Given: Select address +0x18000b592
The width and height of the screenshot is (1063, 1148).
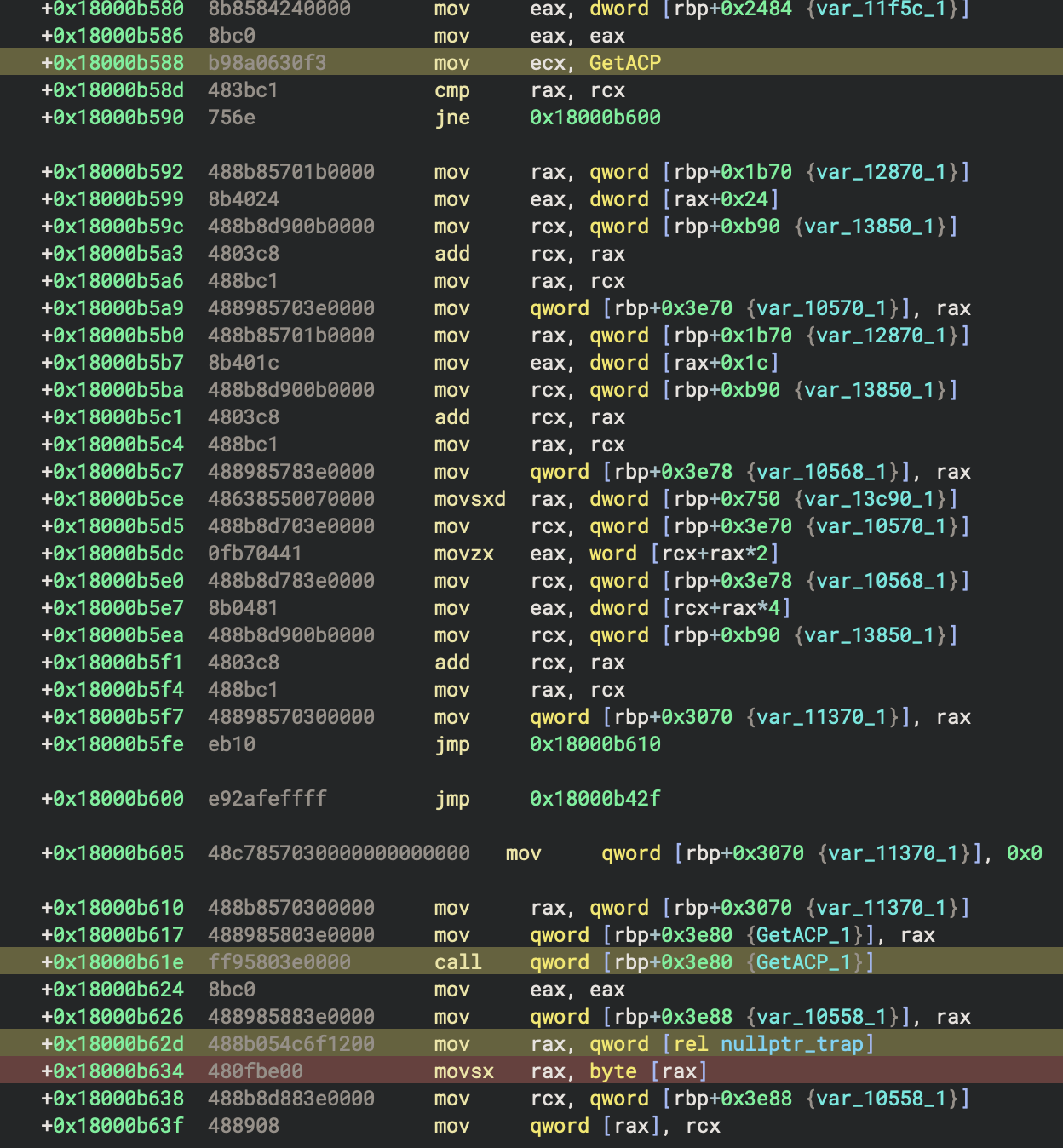Looking at the screenshot, I should pyautogui.click(x=112, y=172).
